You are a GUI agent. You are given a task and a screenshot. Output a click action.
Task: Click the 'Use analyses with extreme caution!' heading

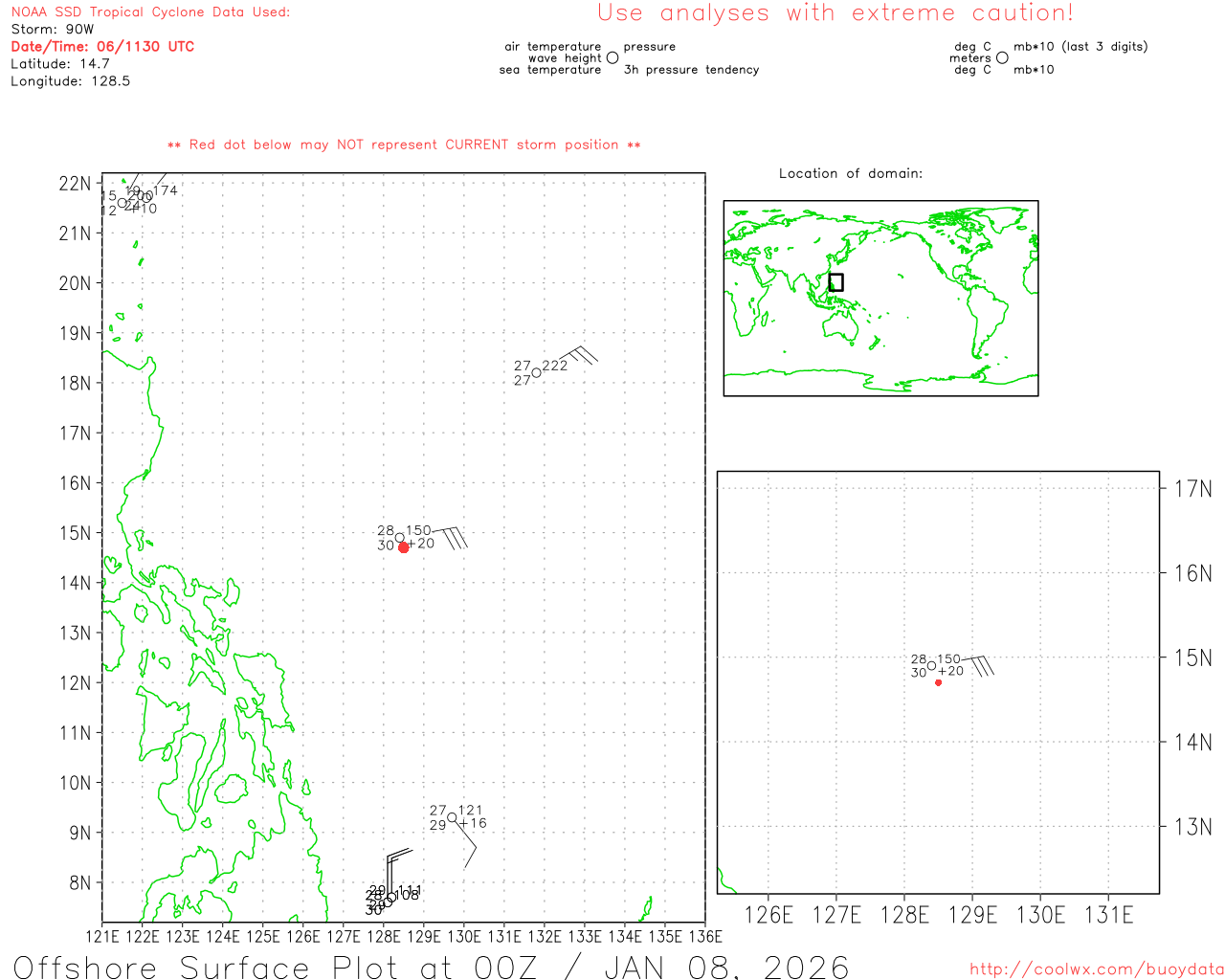click(x=835, y=13)
